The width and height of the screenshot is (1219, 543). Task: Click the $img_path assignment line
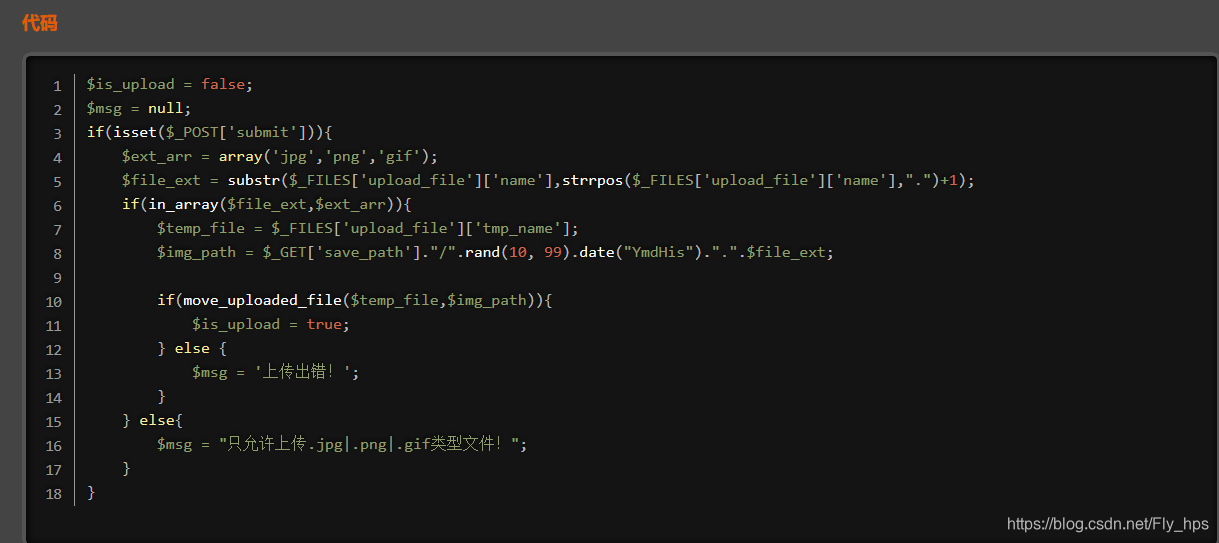coord(495,253)
